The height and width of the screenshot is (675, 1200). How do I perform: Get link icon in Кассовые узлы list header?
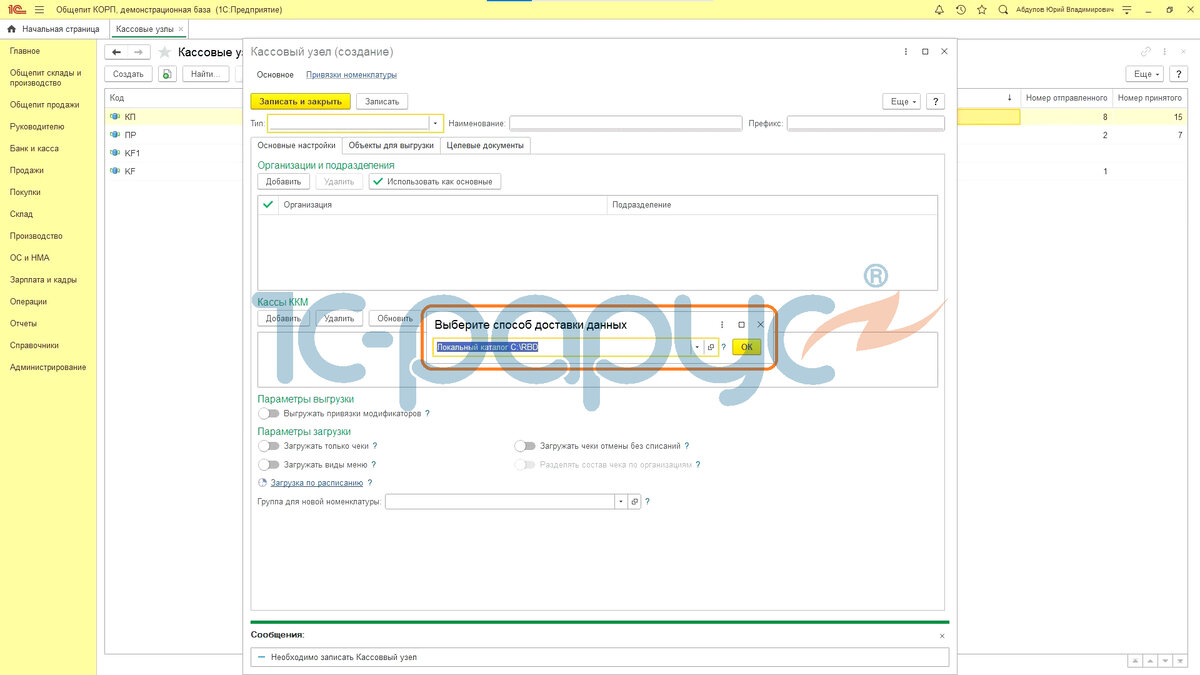1146,51
